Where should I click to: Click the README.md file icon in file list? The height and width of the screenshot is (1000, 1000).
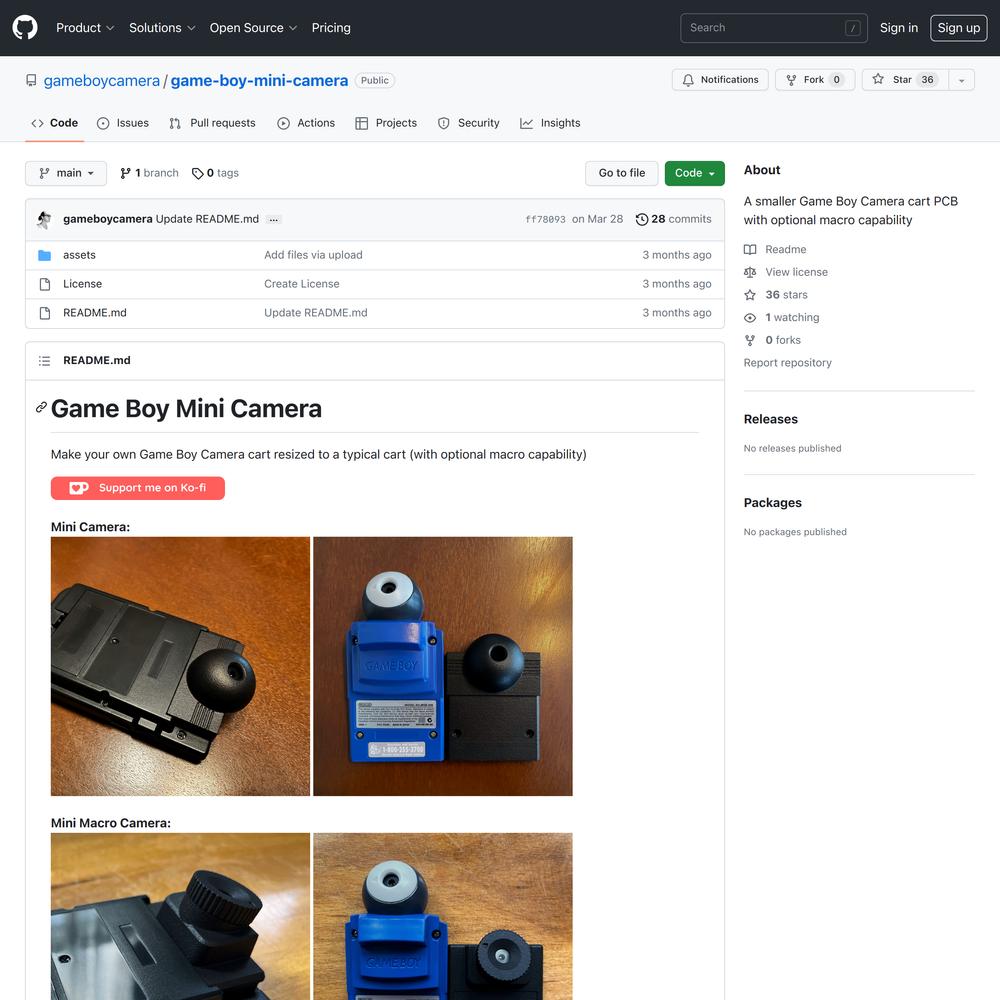tap(45, 313)
